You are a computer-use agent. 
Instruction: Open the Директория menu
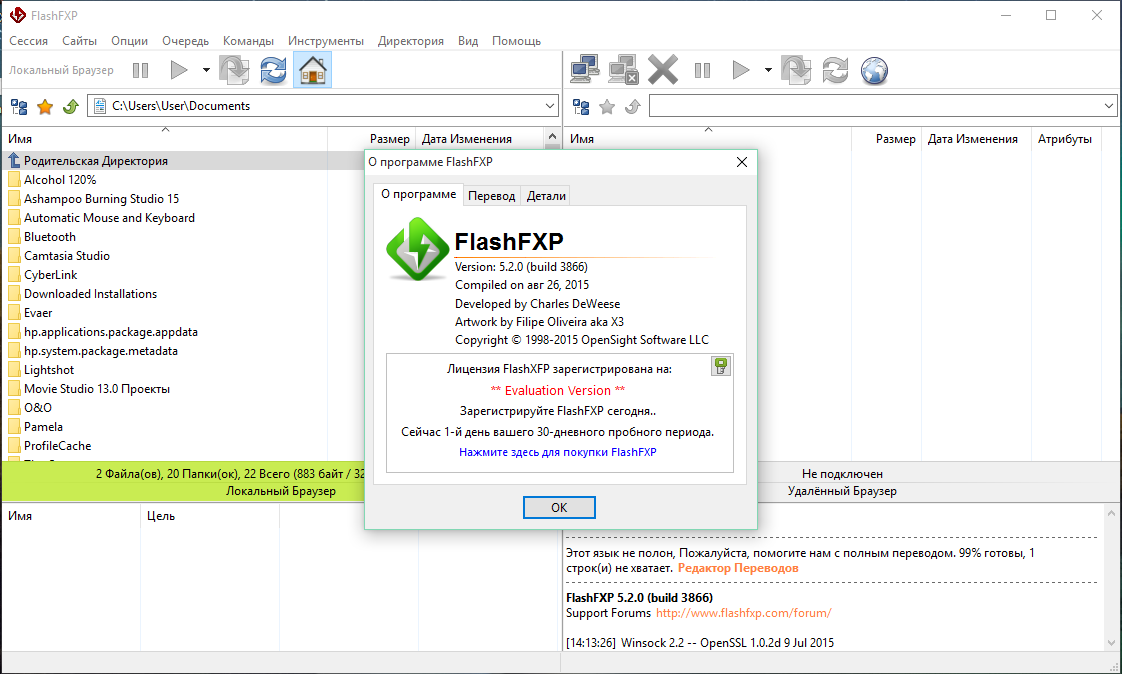[x=411, y=41]
